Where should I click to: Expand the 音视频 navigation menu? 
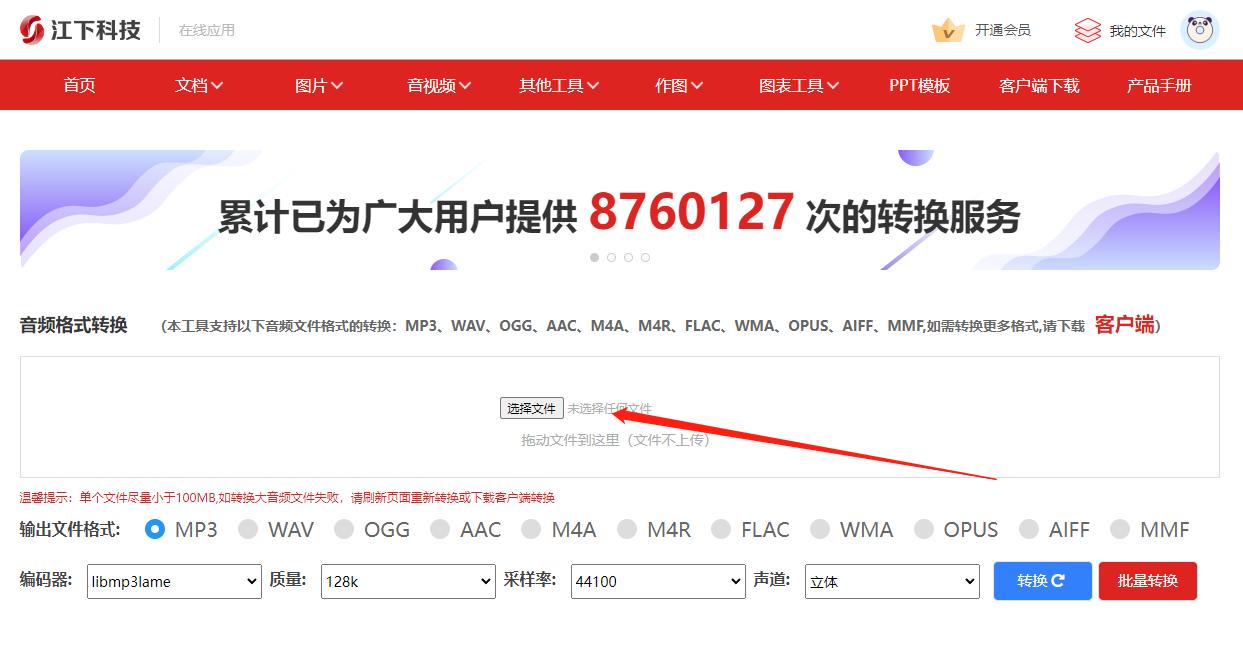[438, 85]
